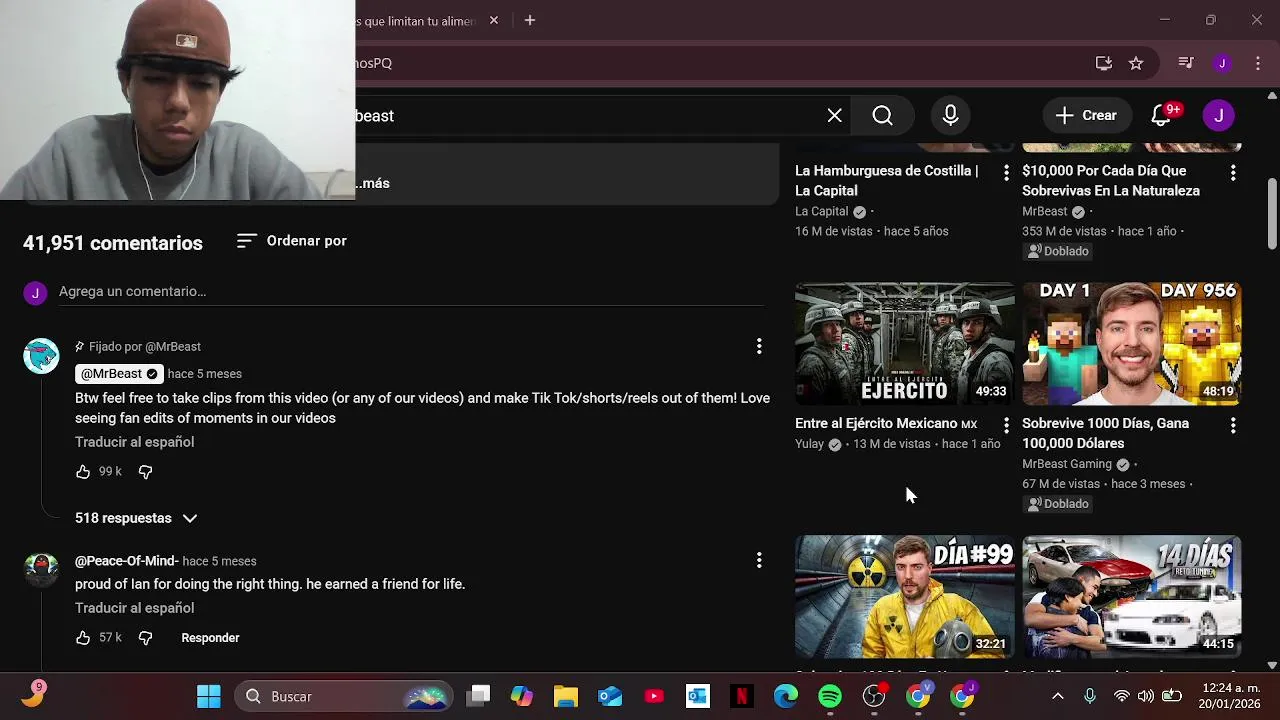Open Netflix from the taskbar
This screenshot has height=720, width=1280.
742,696
